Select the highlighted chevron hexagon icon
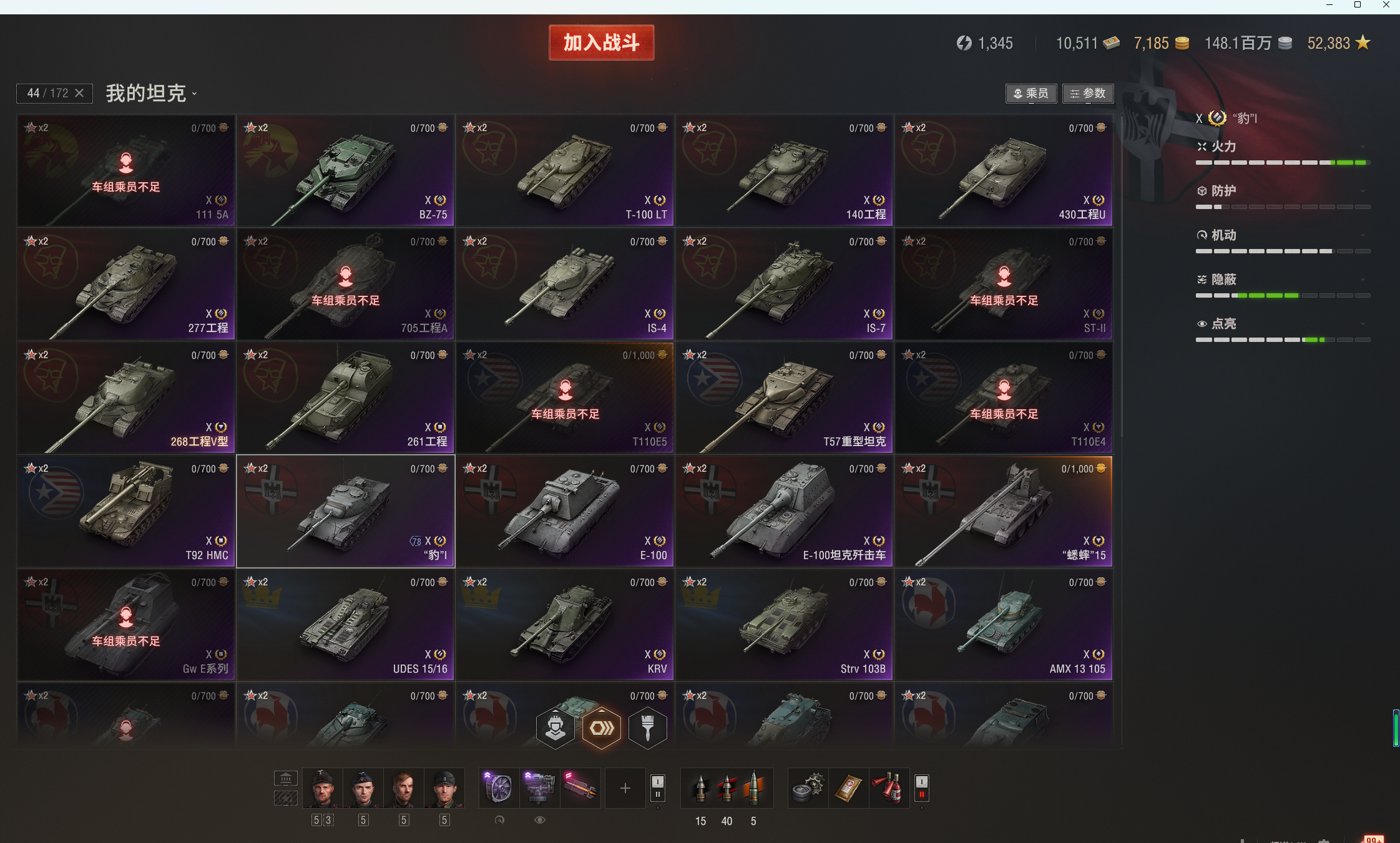This screenshot has width=1400, height=843. coord(601,728)
